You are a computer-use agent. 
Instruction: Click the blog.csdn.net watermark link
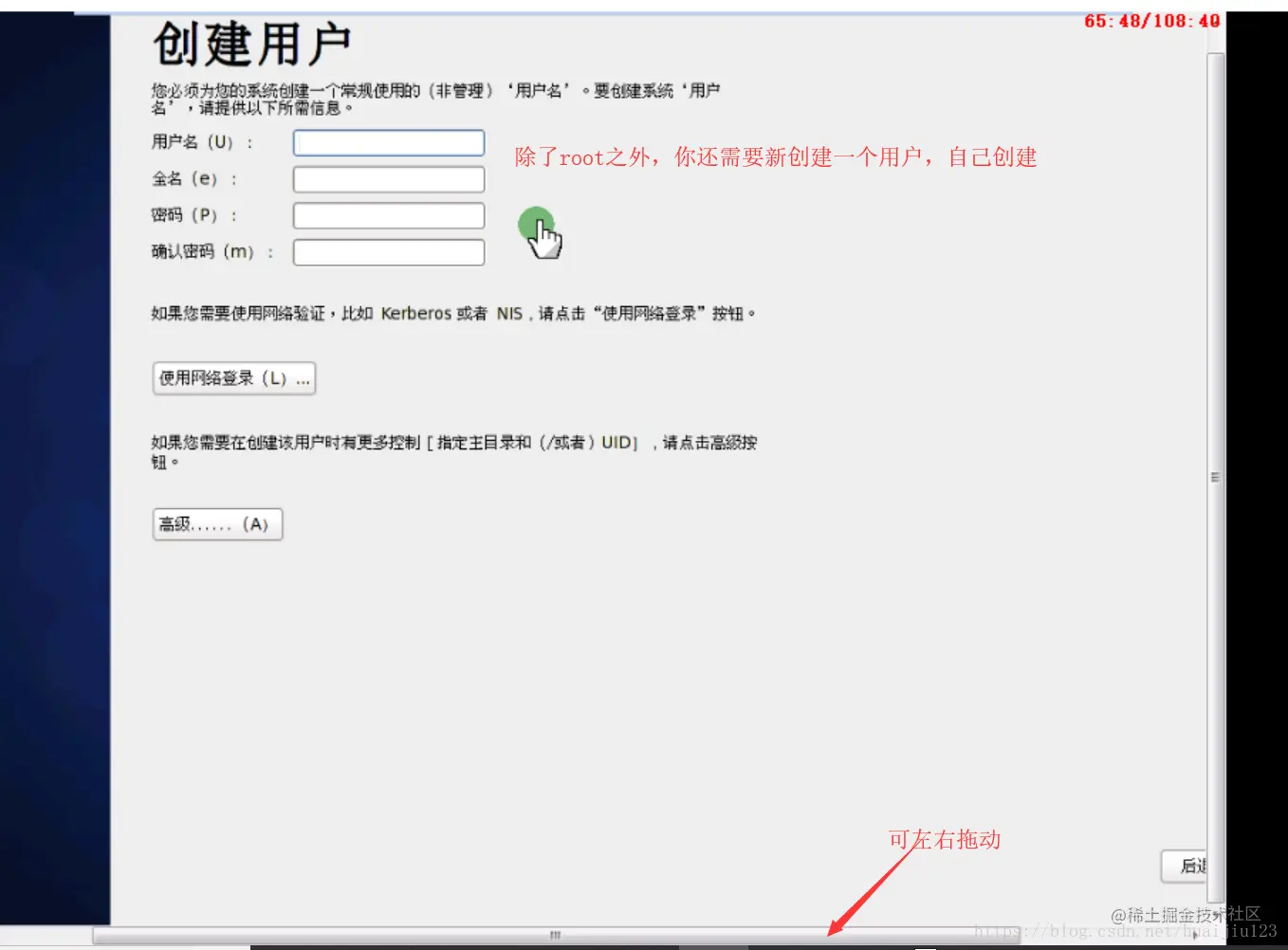point(1124,929)
